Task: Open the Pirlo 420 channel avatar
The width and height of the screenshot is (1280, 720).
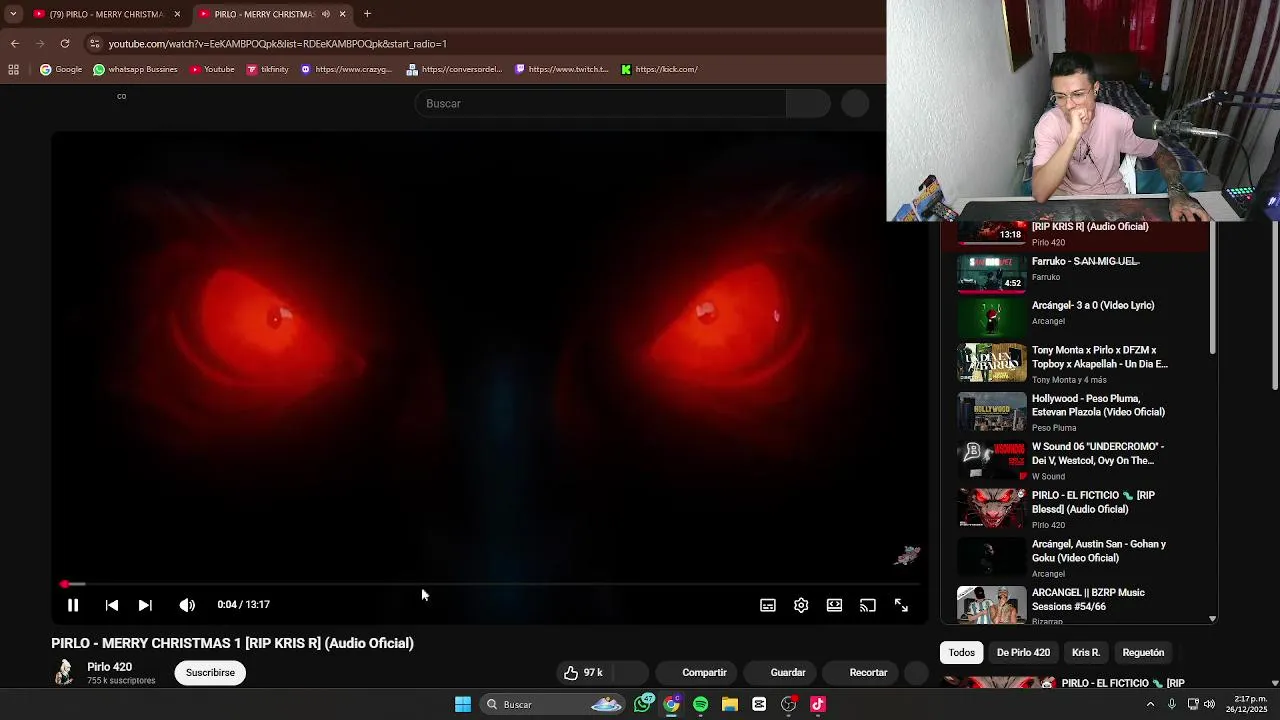Action: [x=64, y=672]
